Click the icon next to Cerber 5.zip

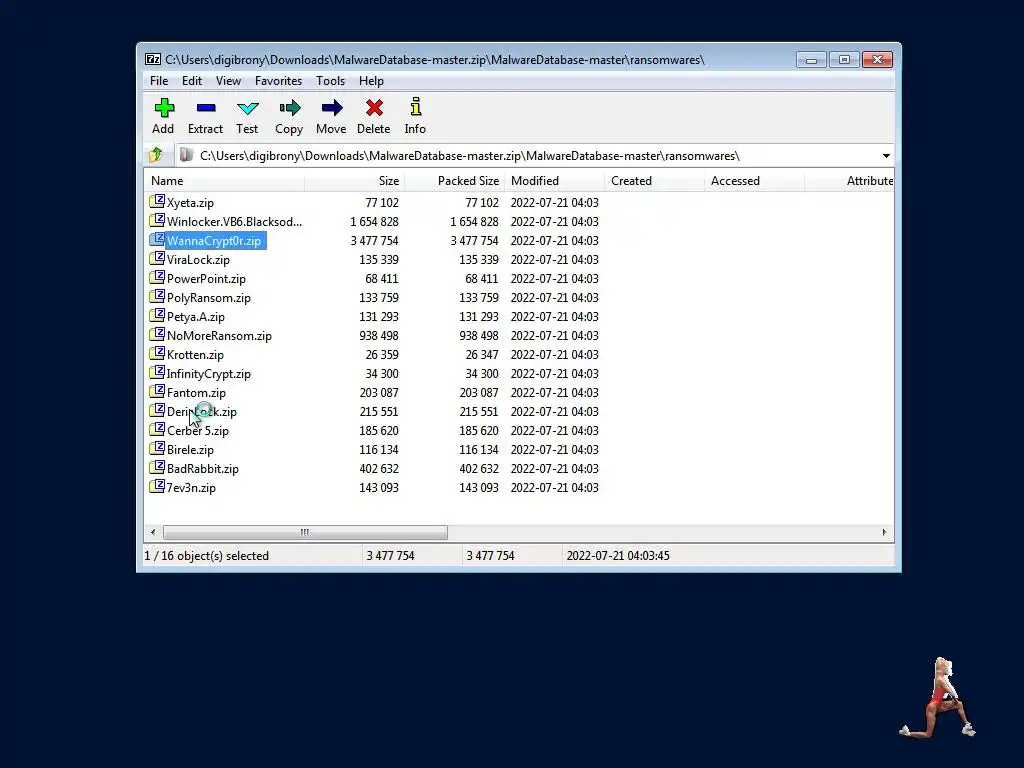pyautogui.click(x=157, y=429)
